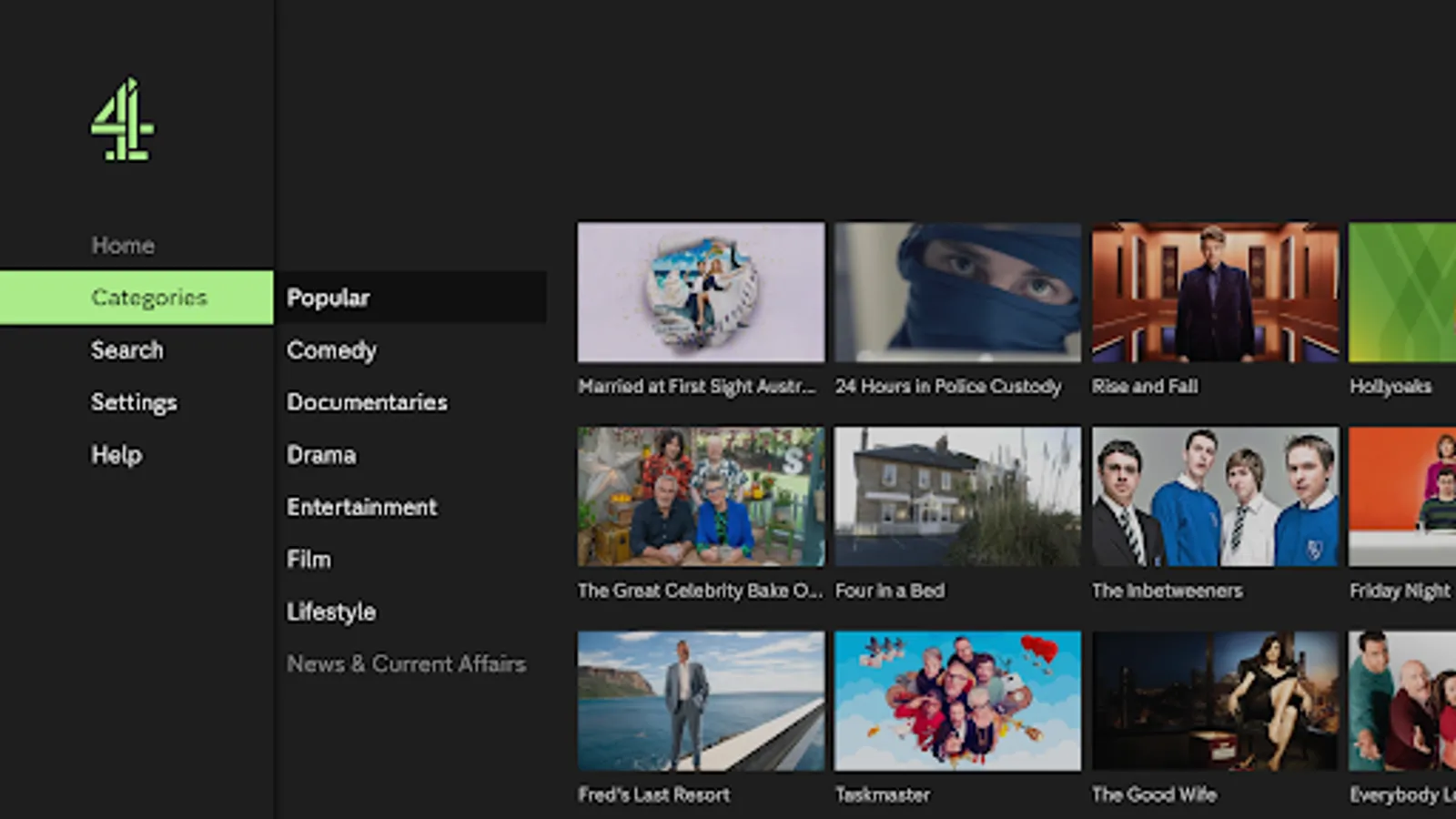Image resolution: width=1456 pixels, height=819 pixels.
Task: Click the 'Rise and Fall' title text
Action: (x=1145, y=387)
